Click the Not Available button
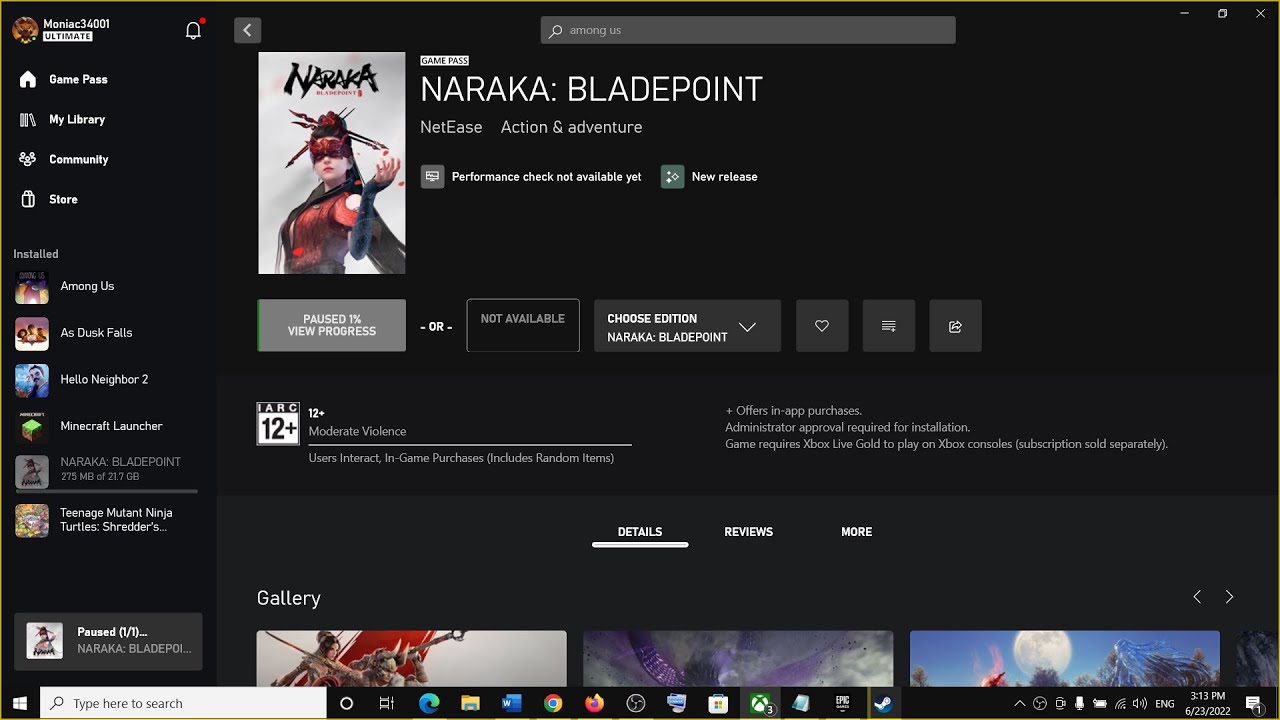This screenshot has height=720, width=1280. (523, 325)
